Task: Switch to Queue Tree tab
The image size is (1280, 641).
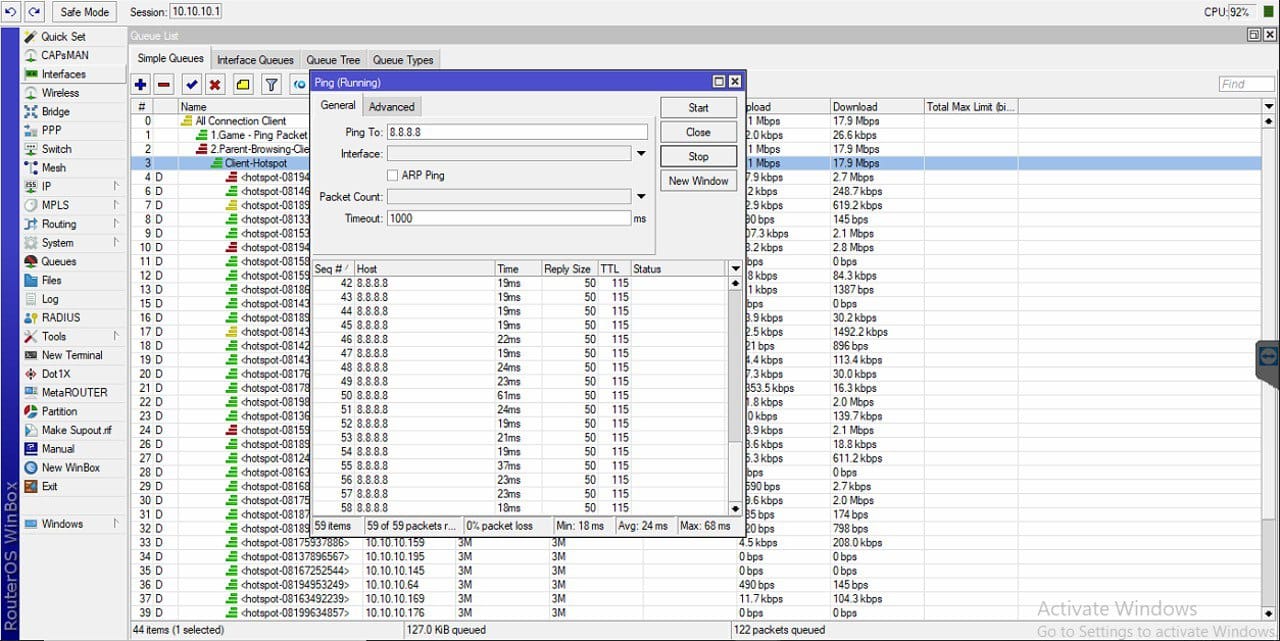Action: click(x=333, y=60)
